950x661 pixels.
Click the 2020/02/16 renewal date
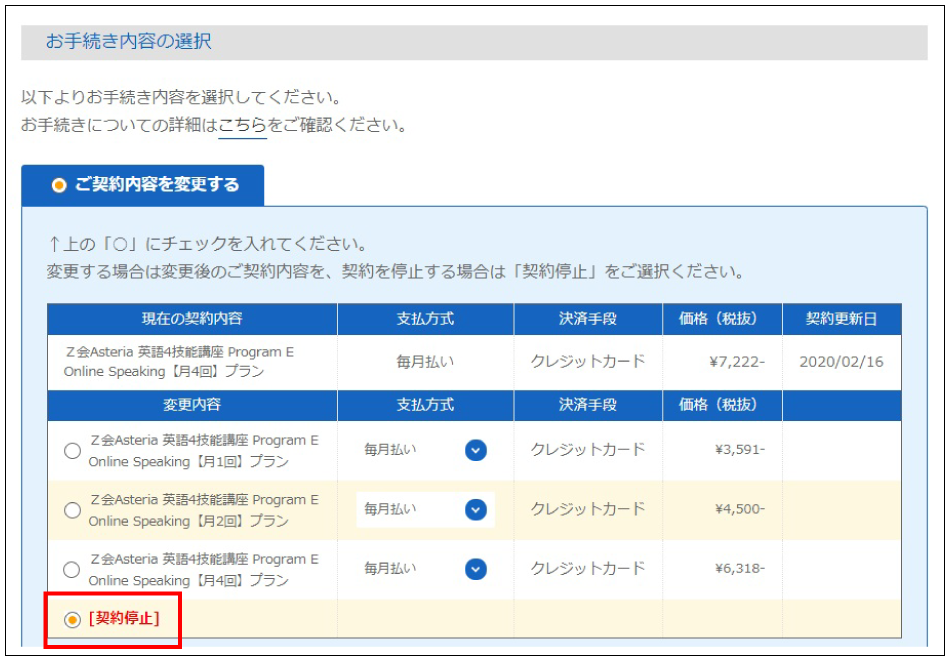click(841, 362)
